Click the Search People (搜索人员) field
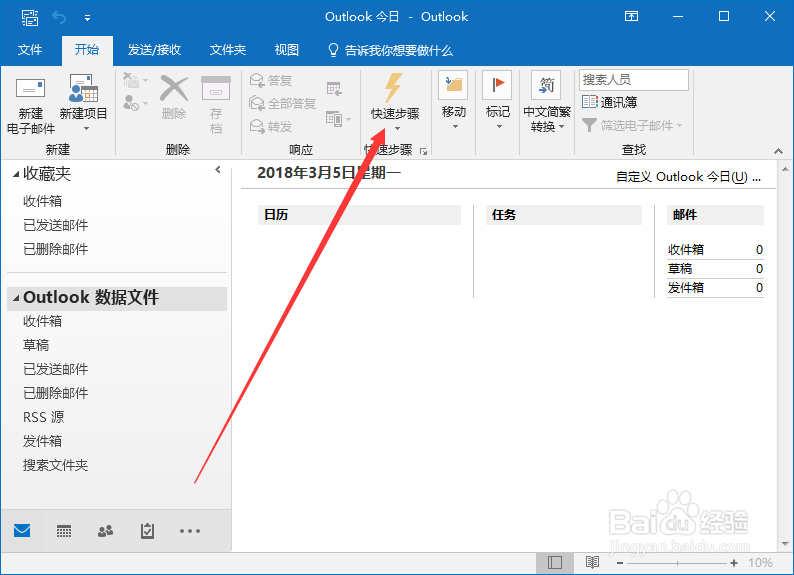This screenshot has height=575, width=794. [x=633, y=80]
